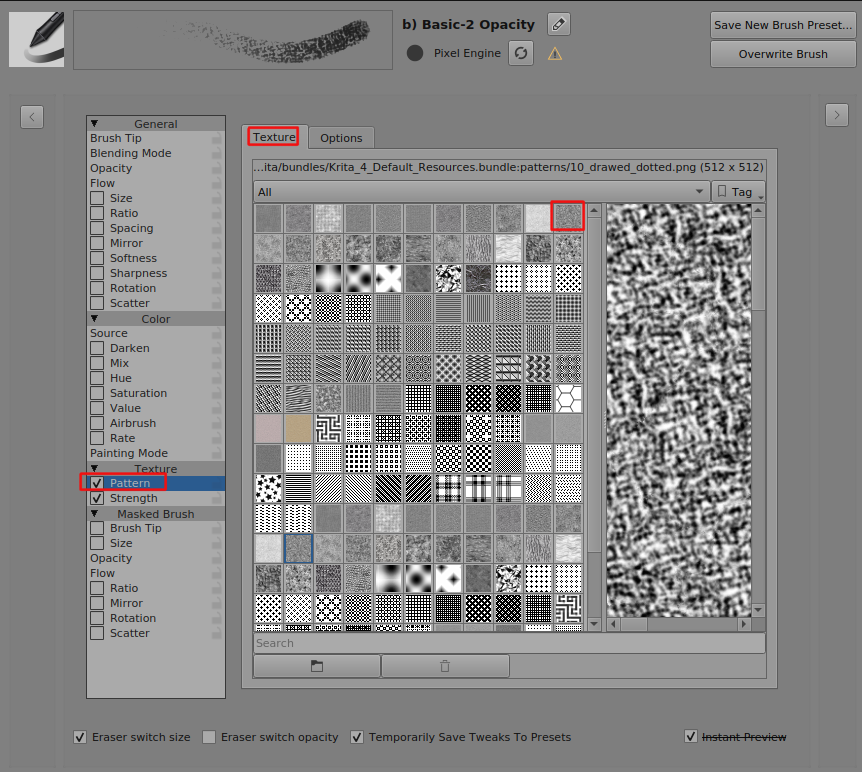Click the right arrow panel button
The width and height of the screenshot is (862, 772).
(837, 116)
